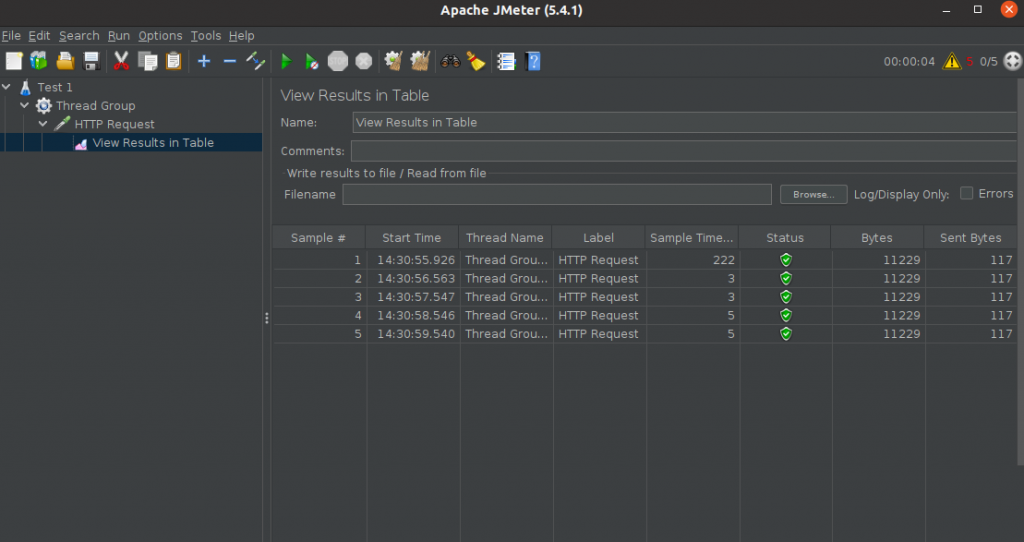1024x542 pixels.
Task: Click the Reset Search icon
Action: (x=476, y=61)
